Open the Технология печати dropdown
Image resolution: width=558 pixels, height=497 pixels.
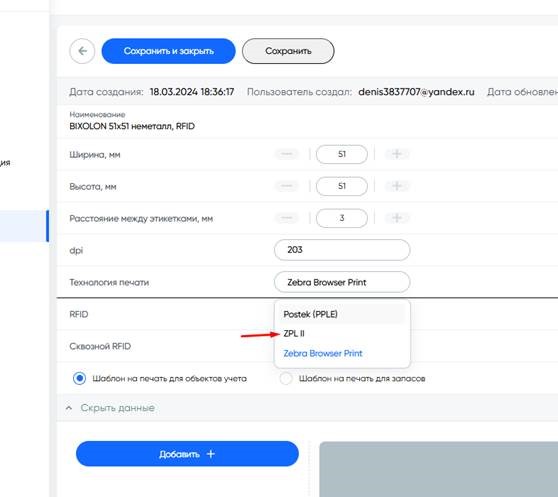tap(342, 282)
